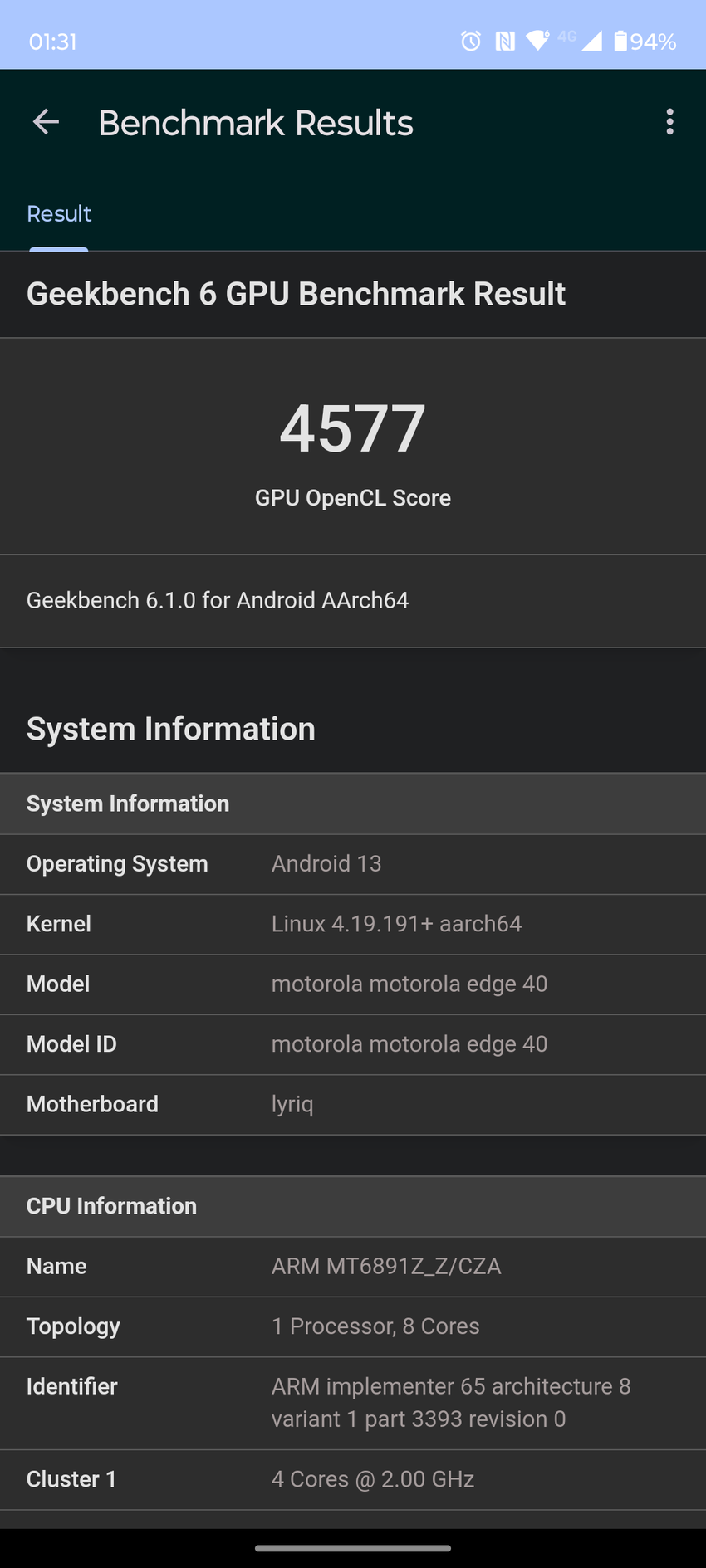706x1568 pixels.
Task: Tap the 01:31 clock in status bar
Action: point(52,42)
